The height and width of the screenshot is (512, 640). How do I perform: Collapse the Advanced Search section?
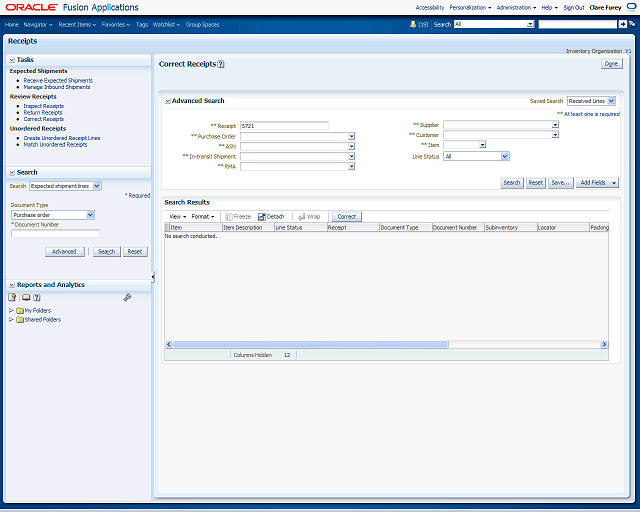(167, 101)
